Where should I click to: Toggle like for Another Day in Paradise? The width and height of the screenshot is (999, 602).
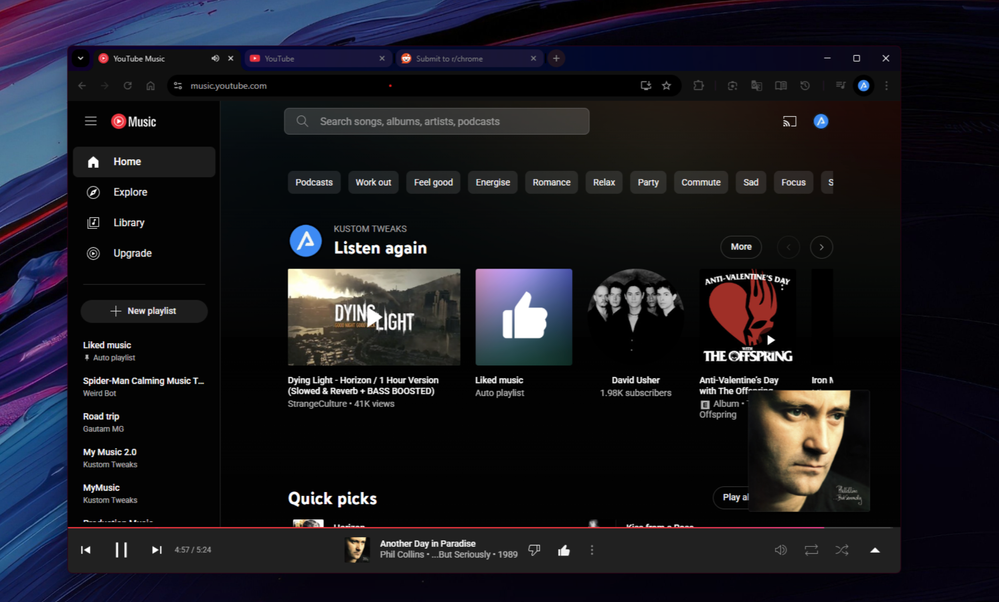[564, 550]
